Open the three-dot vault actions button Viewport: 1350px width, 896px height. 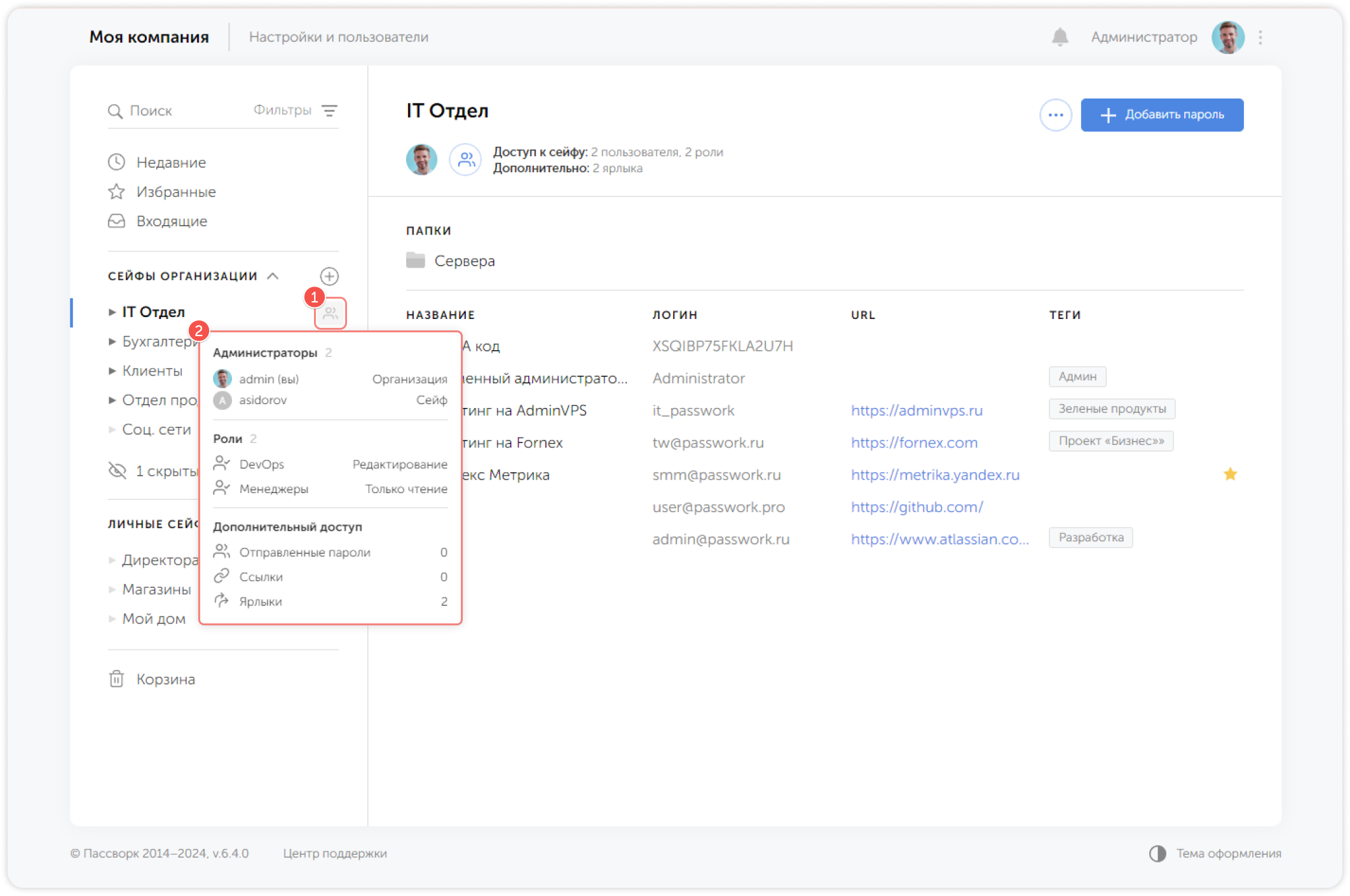pos(1055,115)
